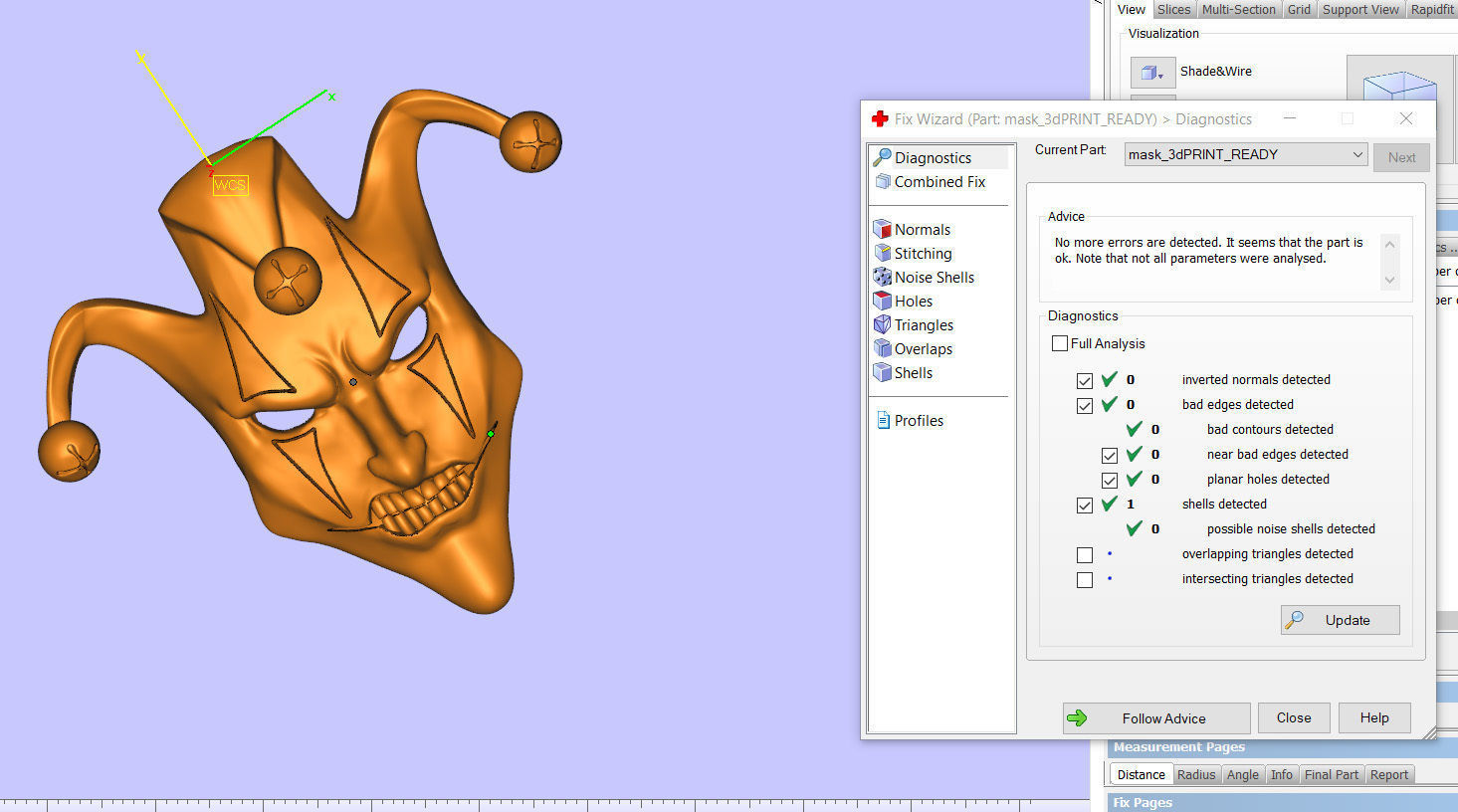Close the Fix Wizard window with X
This screenshot has height=812, width=1458.
(x=1406, y=118)
